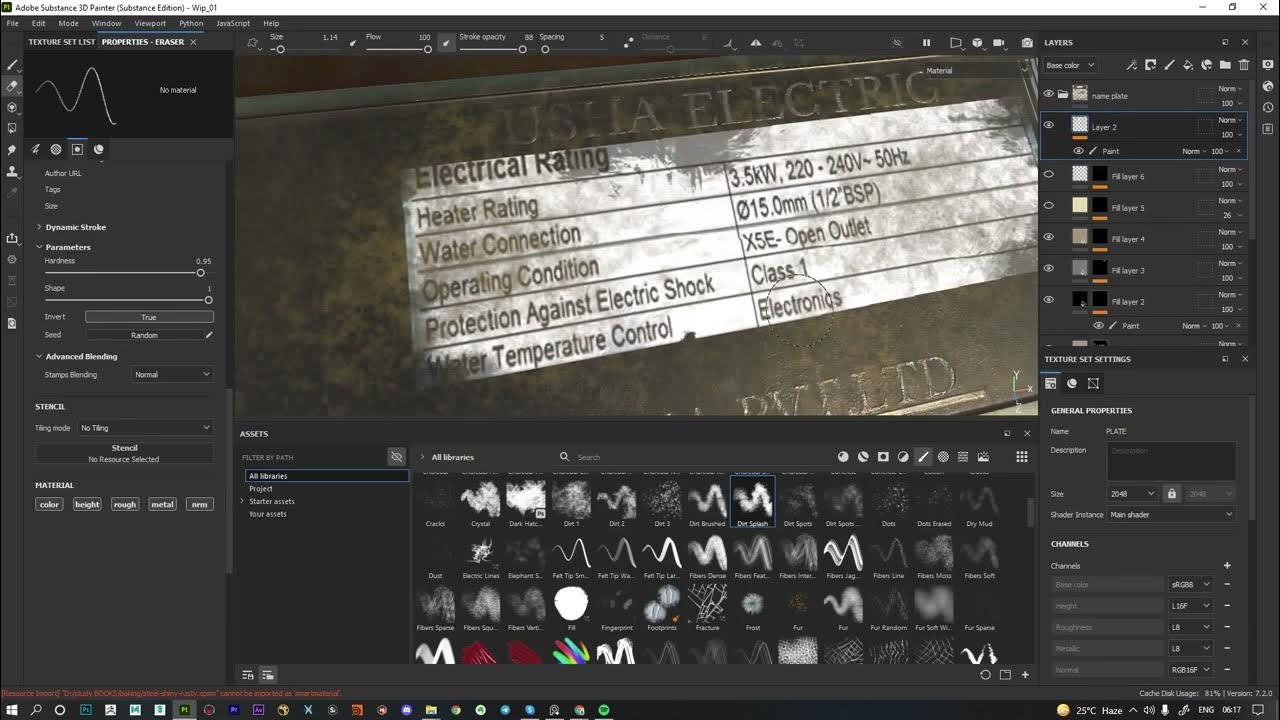Select the Paint brush tool in left toolbar

(12, 65)
